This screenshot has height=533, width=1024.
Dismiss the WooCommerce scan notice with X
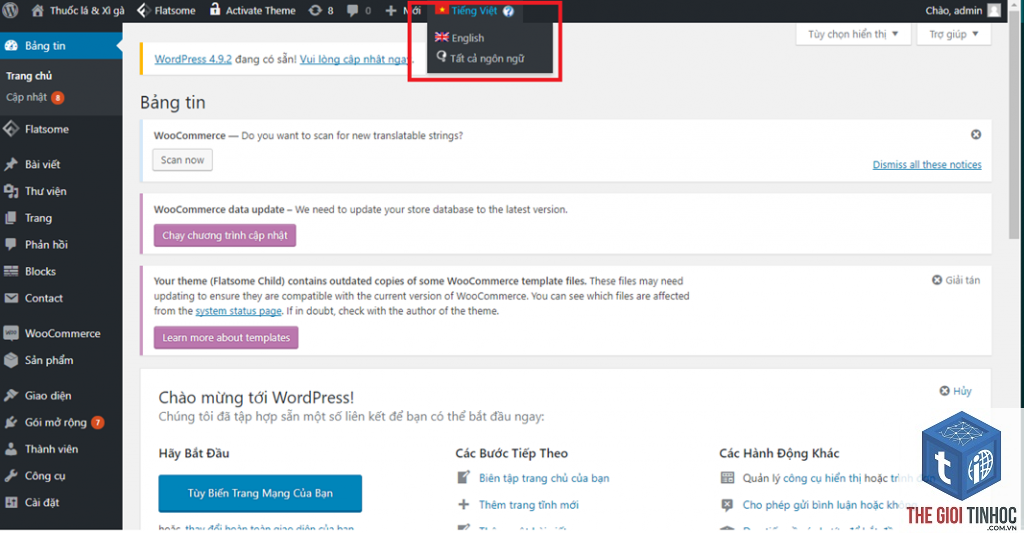tap(976, 135)
